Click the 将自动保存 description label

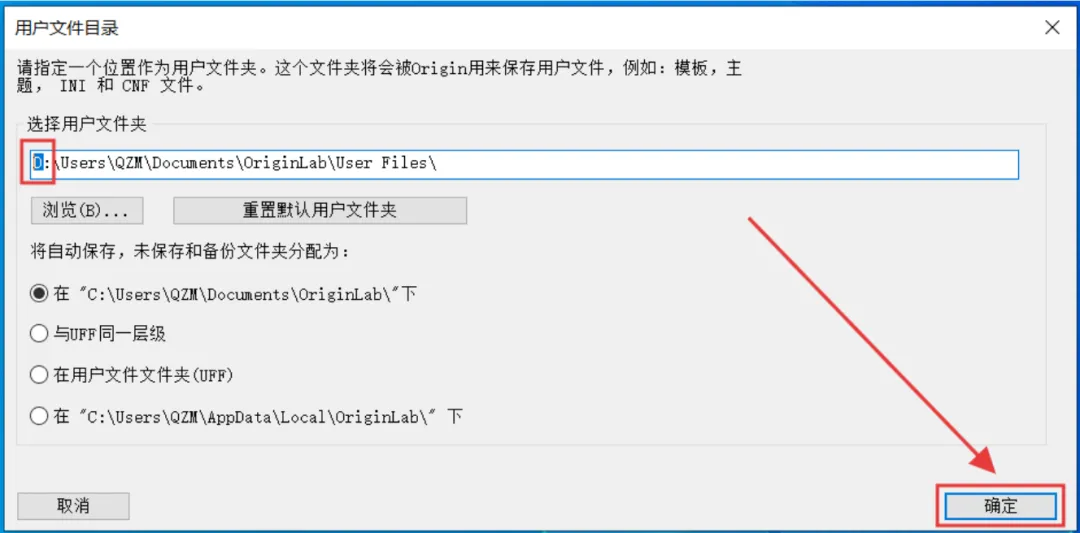coord(189,251)
